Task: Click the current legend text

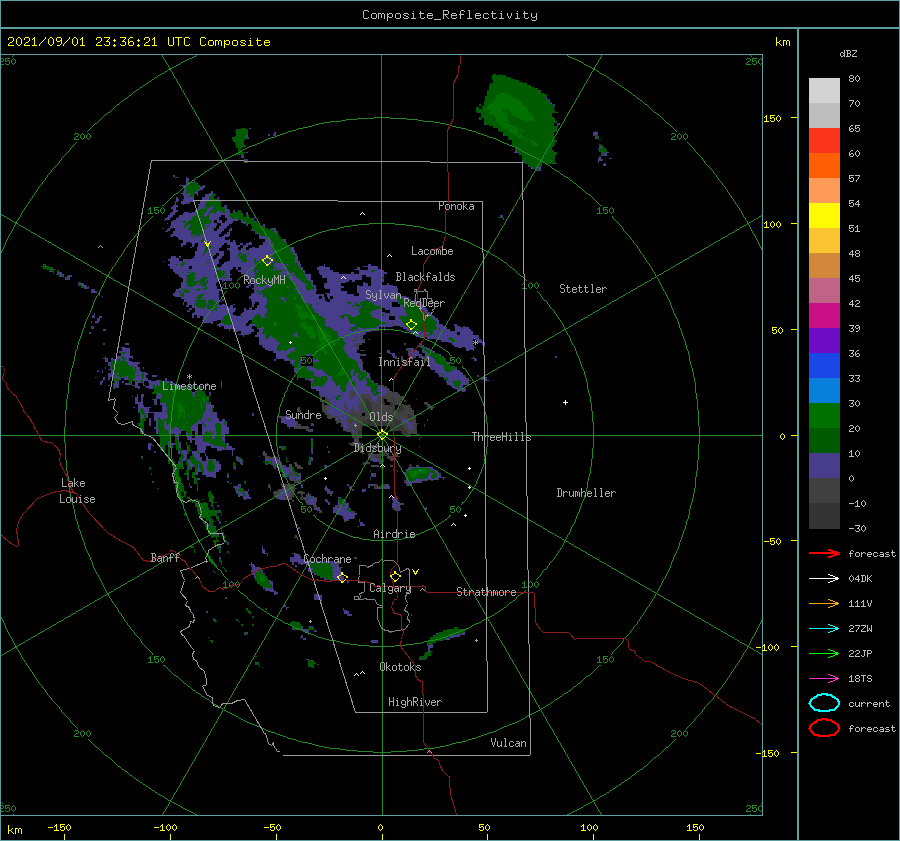Action: 869,704
